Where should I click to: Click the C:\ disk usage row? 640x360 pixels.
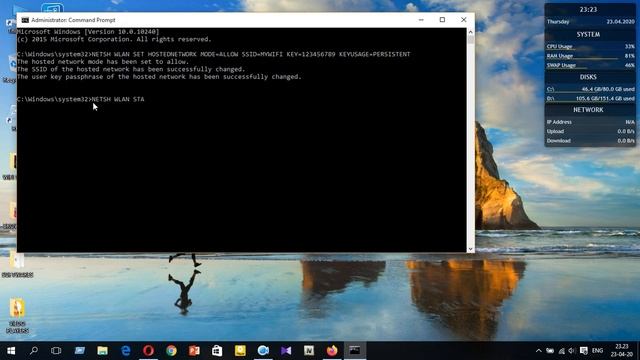click(590, 89)
